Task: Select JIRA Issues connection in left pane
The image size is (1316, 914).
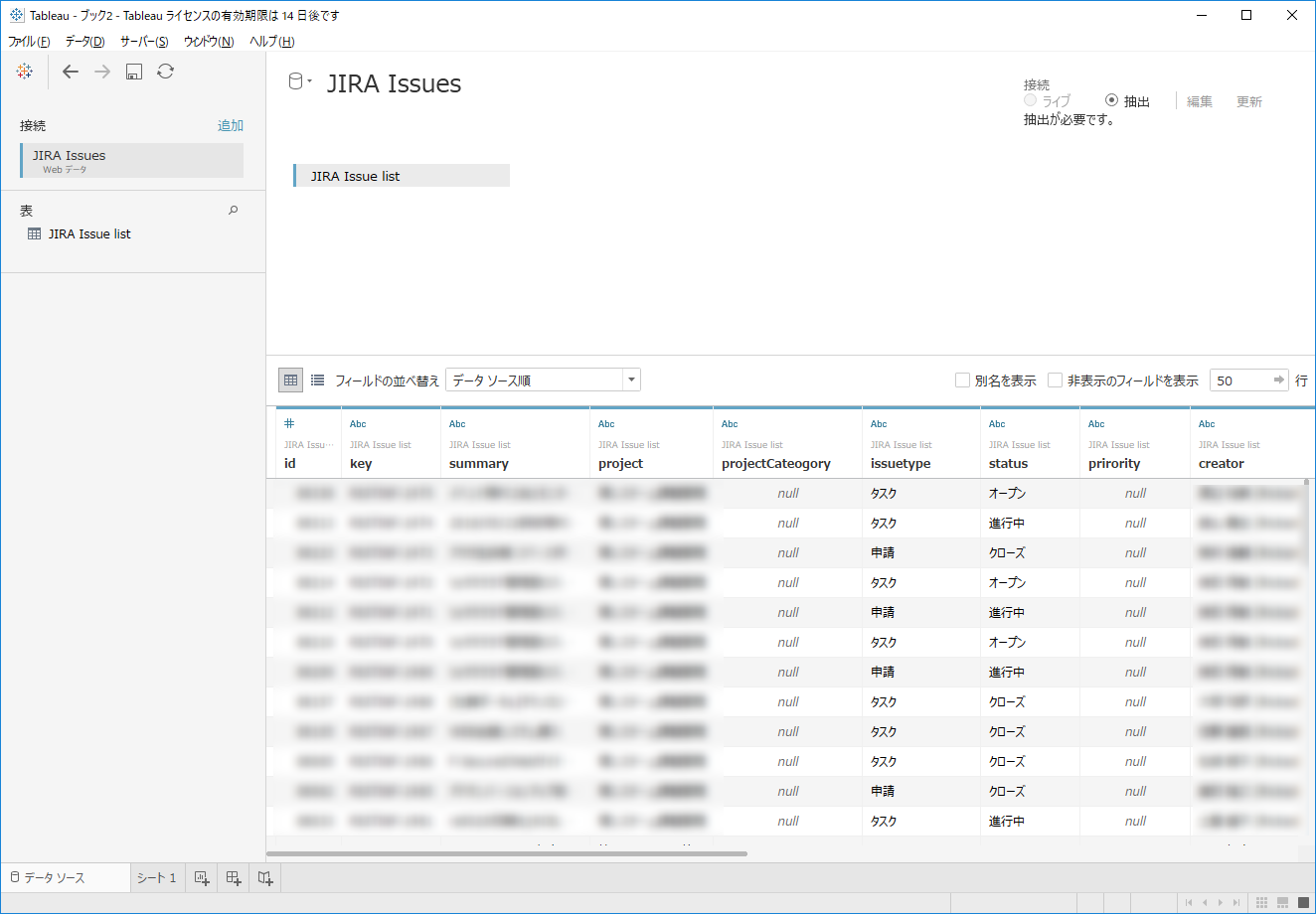Action: pyautogui.click(x=131, y=160)
